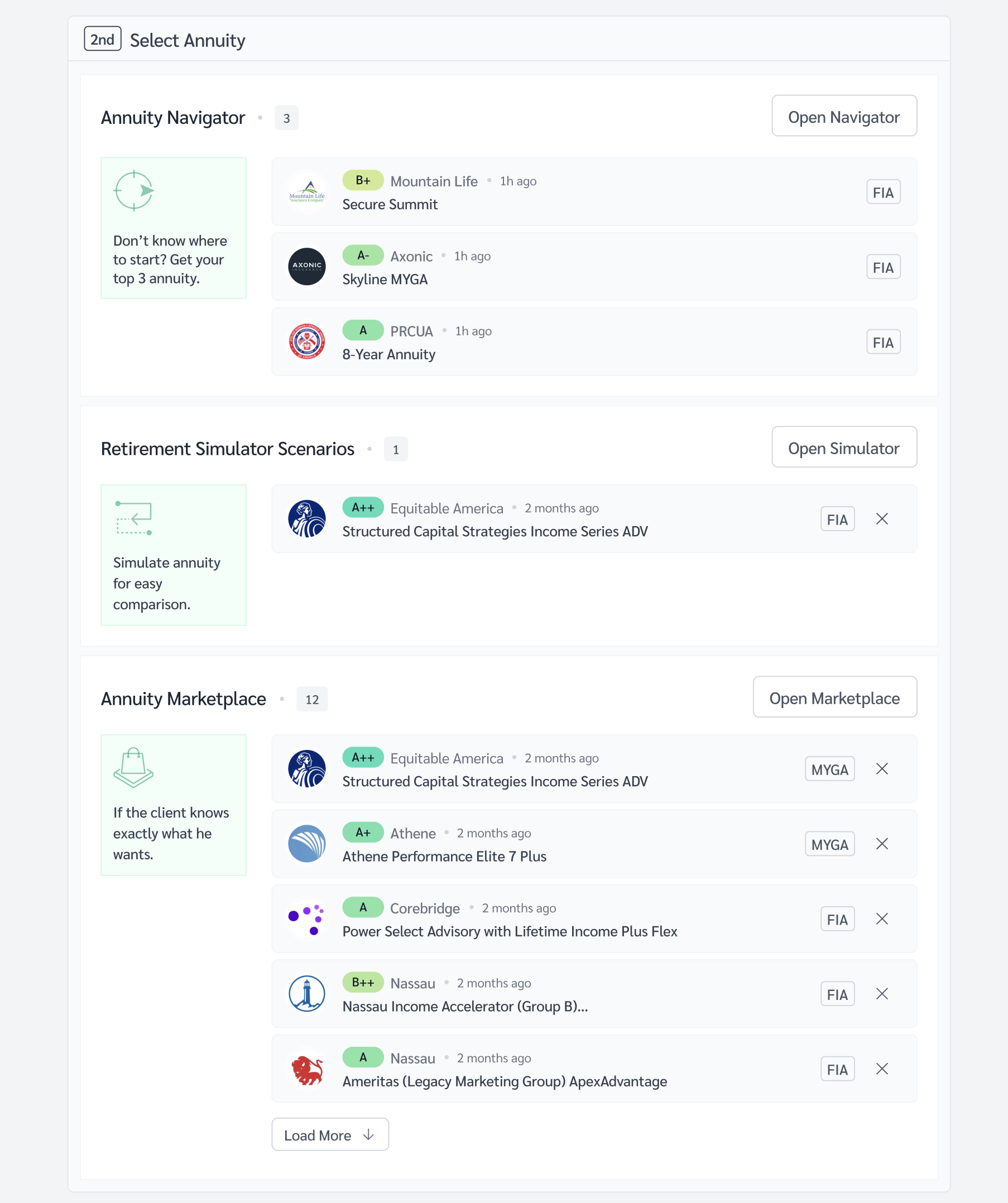Remove Corebridge Power Select Advisory

(882, 919)
